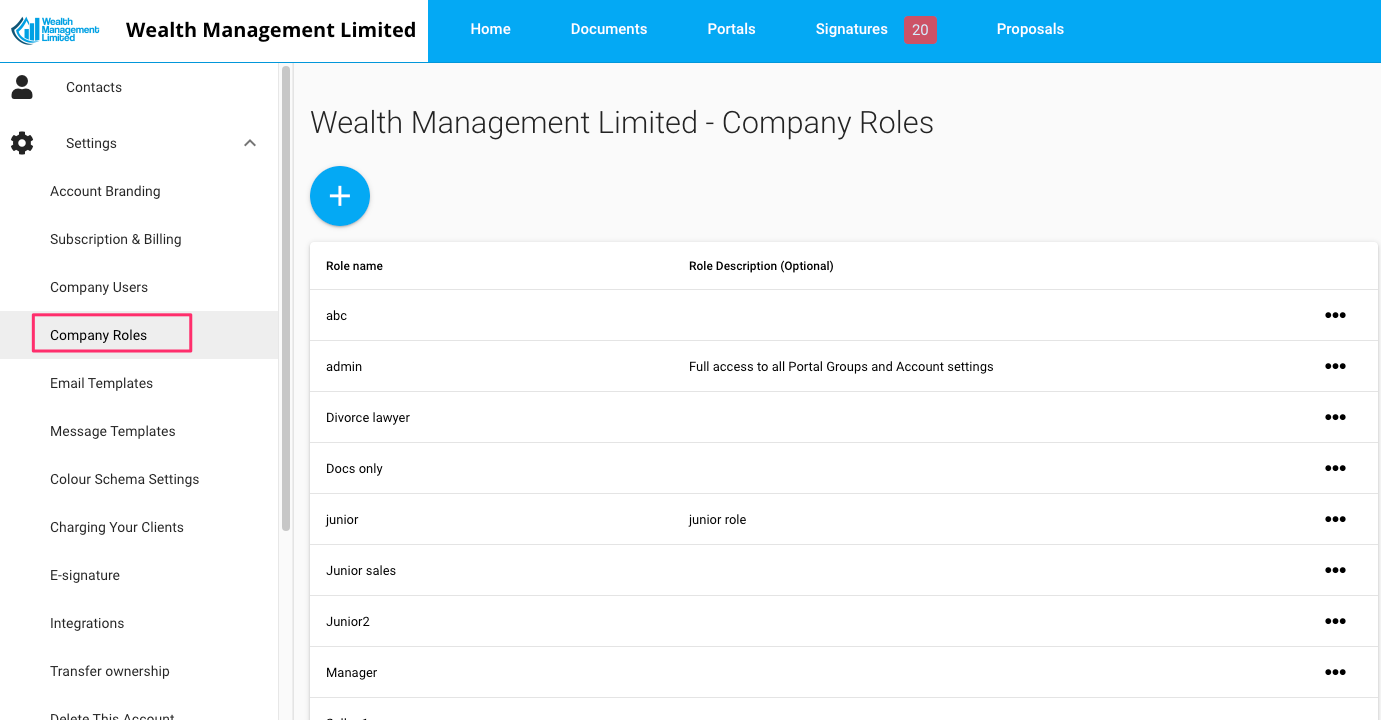Viewport: 1381px width, 720px height.
Task: Open the Documents tab
Action: (x=609, y=29)
